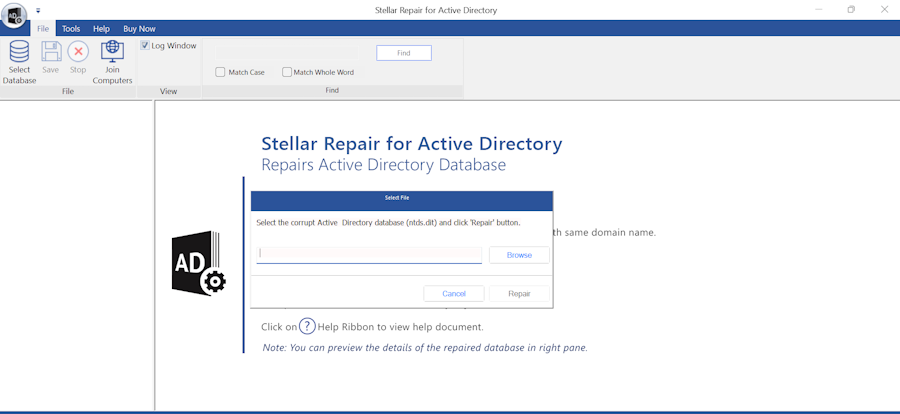The image size is (900, 414).
Task: Open the Buy Now tab
Action: point(139,29)
